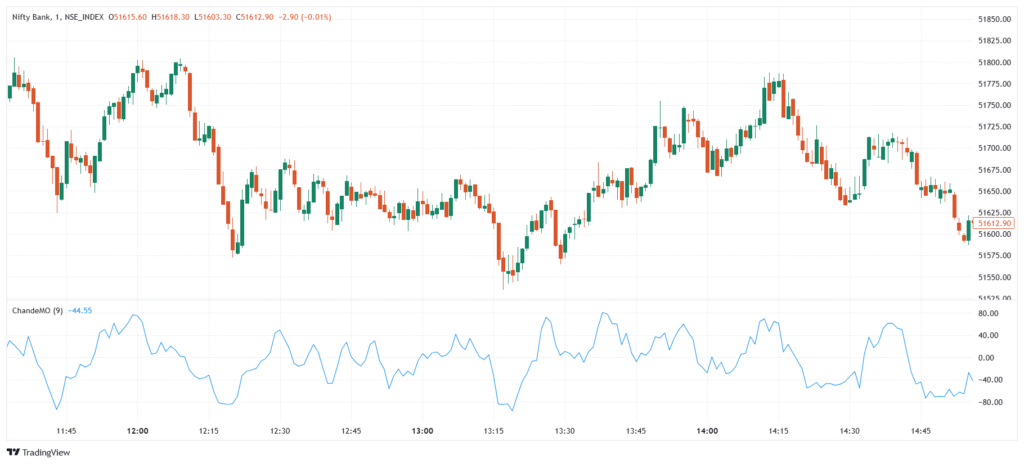The width and height of the screenshot is (1024, 464).
Task: Click the 11:45 time axis label
Action: click(x=67, y=430)
